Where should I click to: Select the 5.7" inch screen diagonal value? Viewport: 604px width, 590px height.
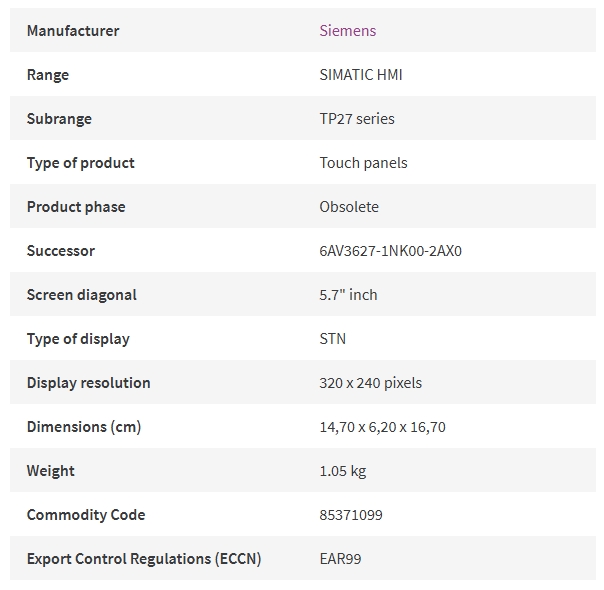pyautogui.click(x=348, y=295)
